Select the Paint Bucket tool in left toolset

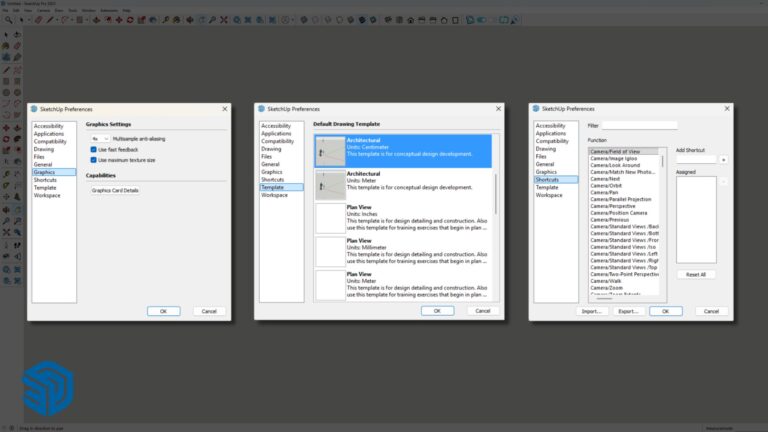(6, 46)
